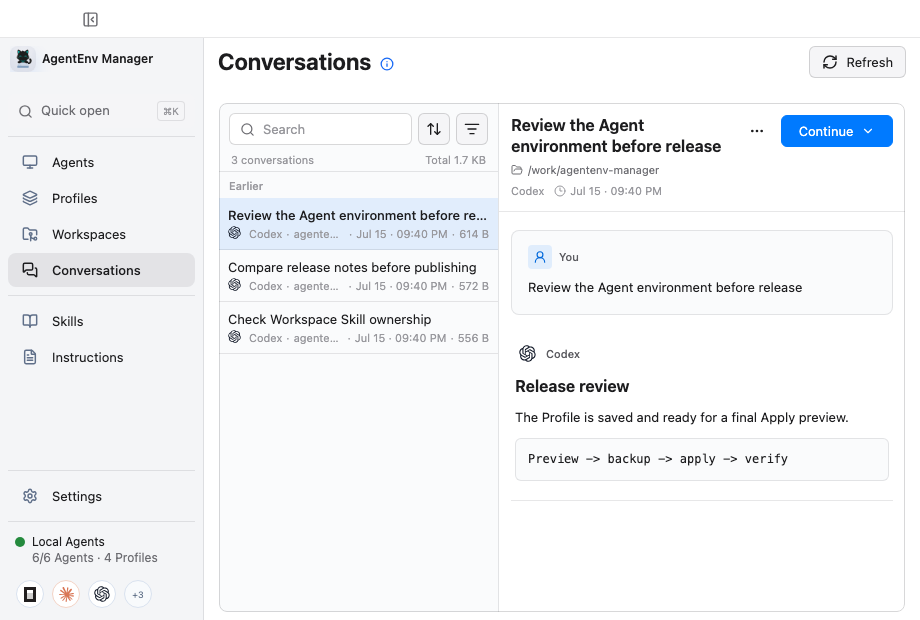Click the Continue button
The image size is (920, 620).
[x=837, y=131]
